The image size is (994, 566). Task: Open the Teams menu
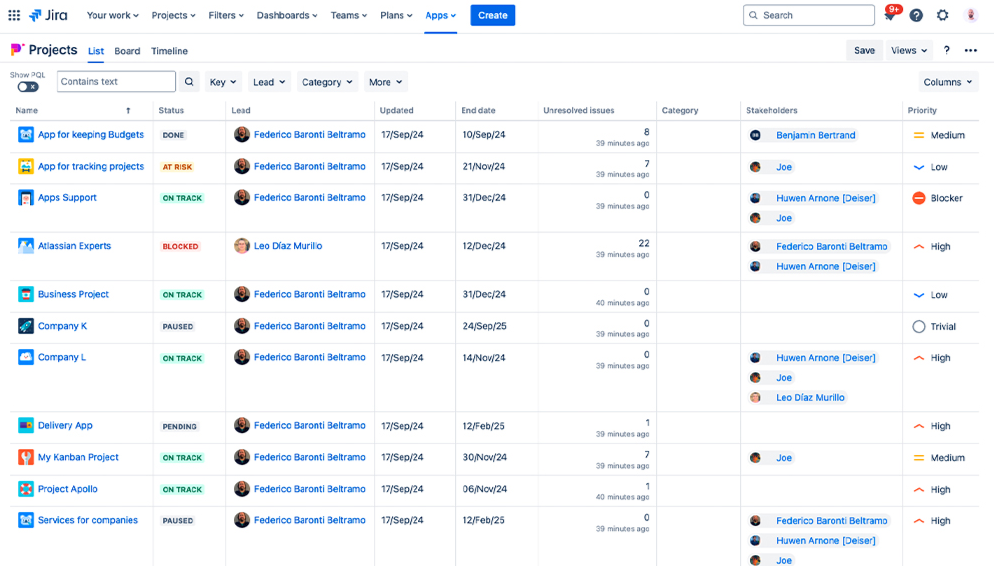tap(349, 15)
